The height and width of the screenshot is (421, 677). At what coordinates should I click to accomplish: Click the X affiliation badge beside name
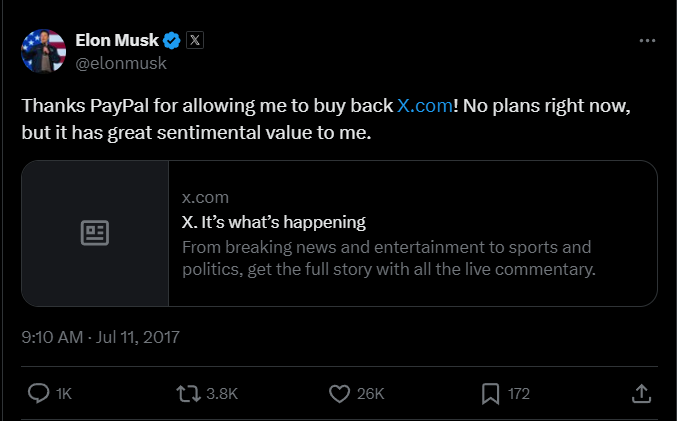coord(195,41)
